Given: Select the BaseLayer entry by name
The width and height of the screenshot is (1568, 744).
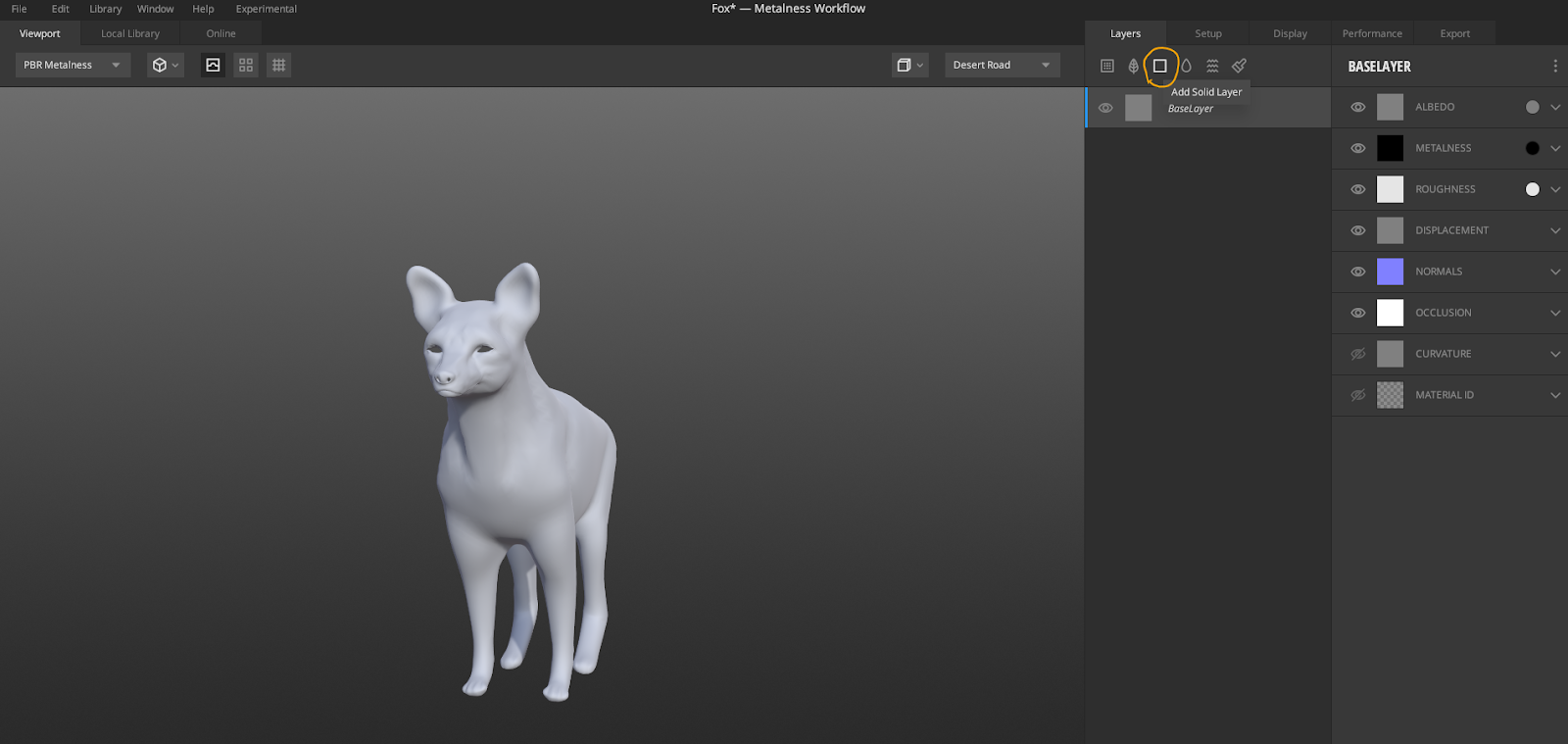Looking at the screenshot, I should coord(1190,109).
